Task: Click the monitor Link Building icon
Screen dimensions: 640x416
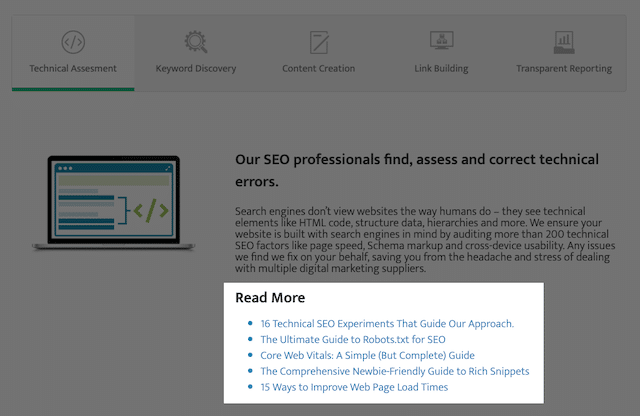Action: tap(442, 40)
